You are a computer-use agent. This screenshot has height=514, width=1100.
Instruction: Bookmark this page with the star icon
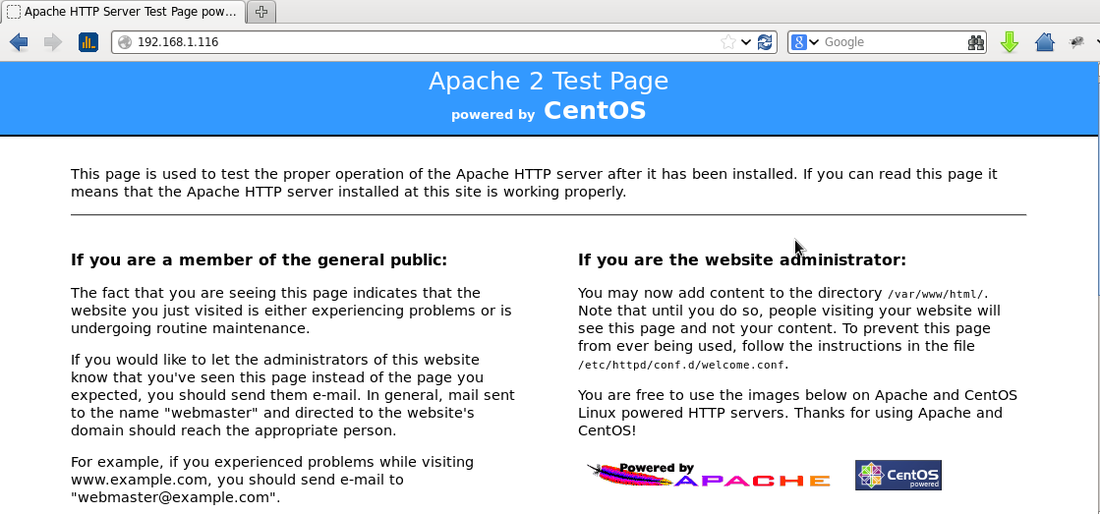pos(728,42)
